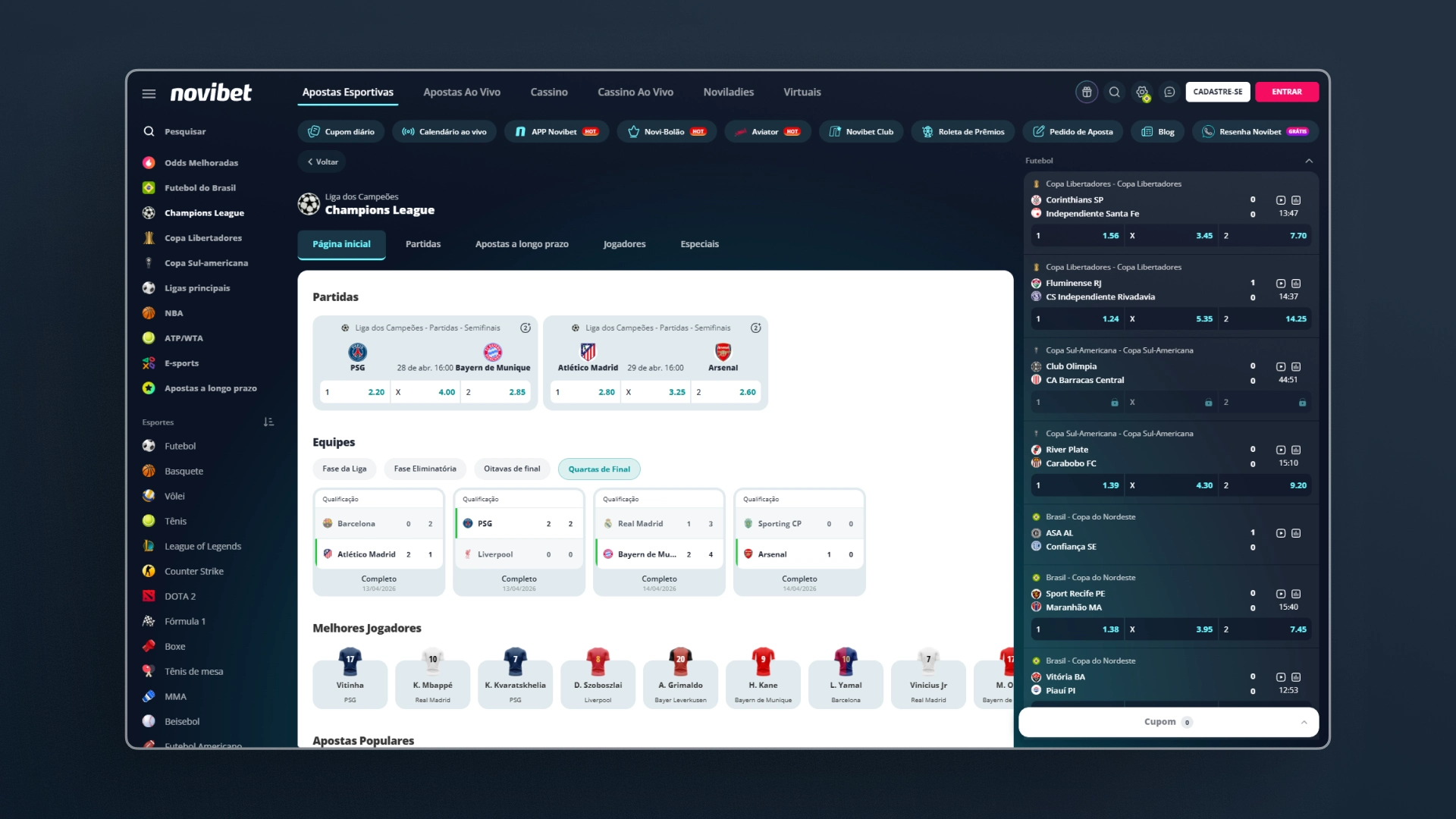Viewport: 1456px width, 819px height.
Task: Click live stream icon for Sport Recife match
Action: [x=1281, y=594]
